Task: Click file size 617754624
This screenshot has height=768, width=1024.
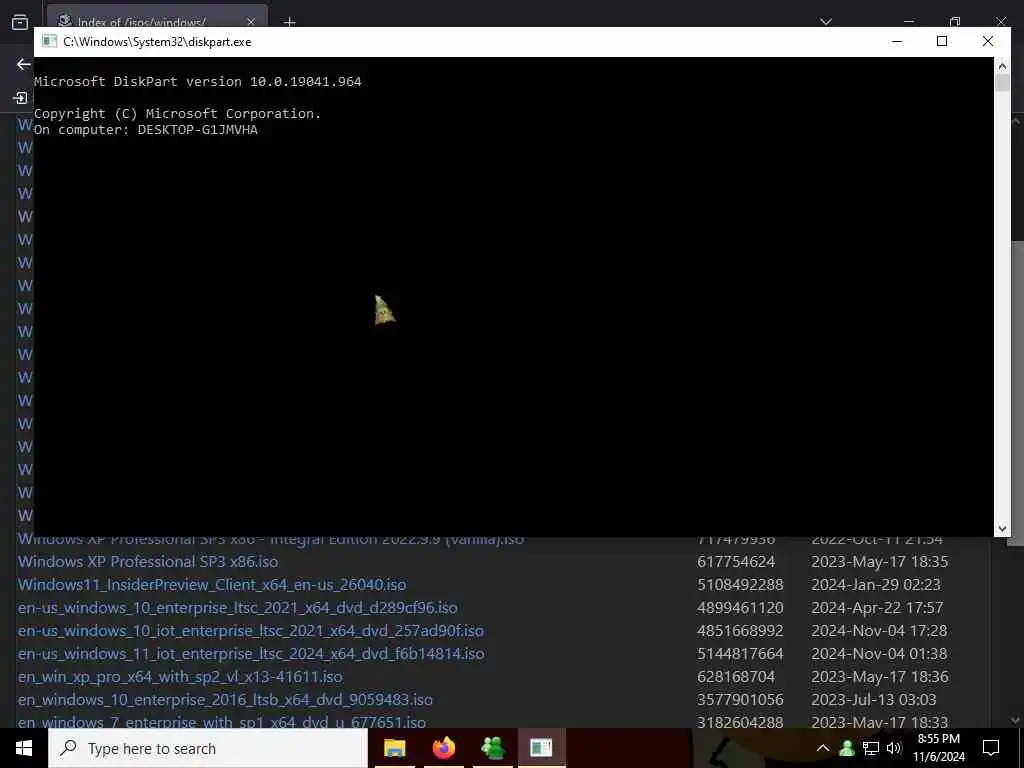Action: pyautogui.click(x=736, y=562)
